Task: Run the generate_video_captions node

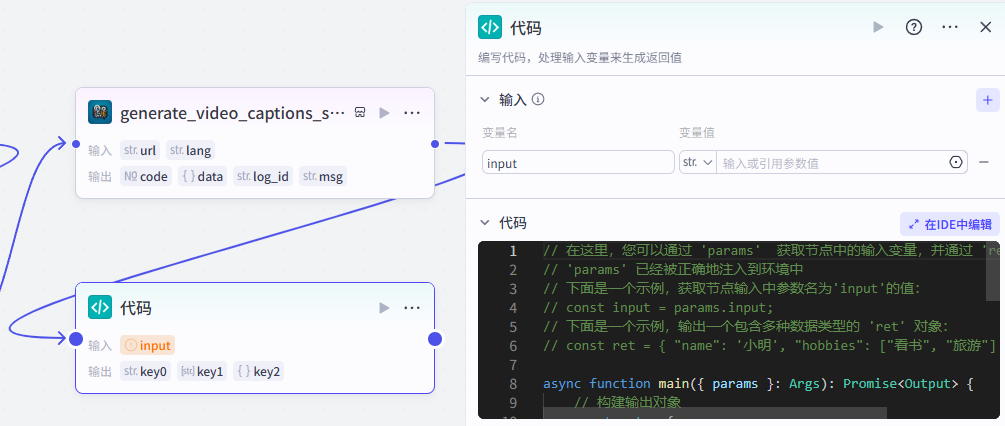Action: [x=384, y=113]
